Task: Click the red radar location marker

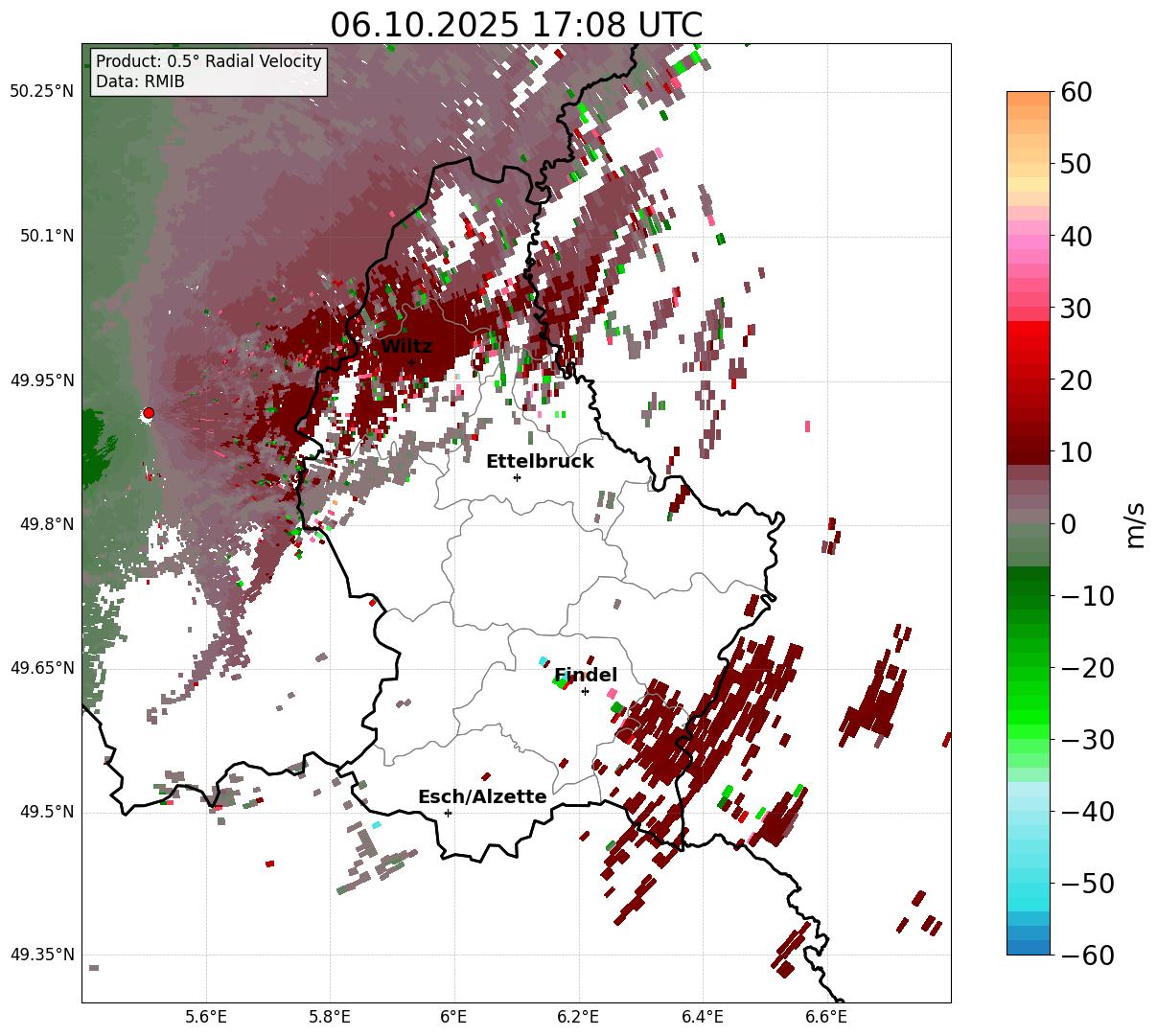Action: pos(149,413)
